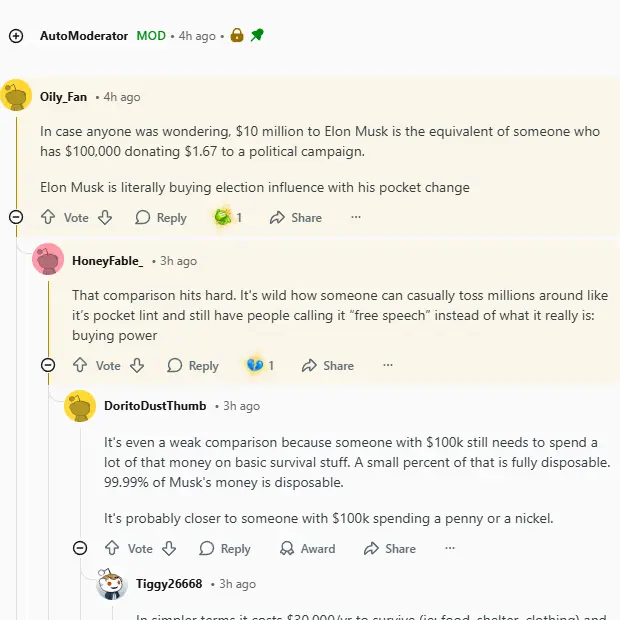Click the award icon on Oily_Fan's comment
620x620 pixels.
click(223, 217)
